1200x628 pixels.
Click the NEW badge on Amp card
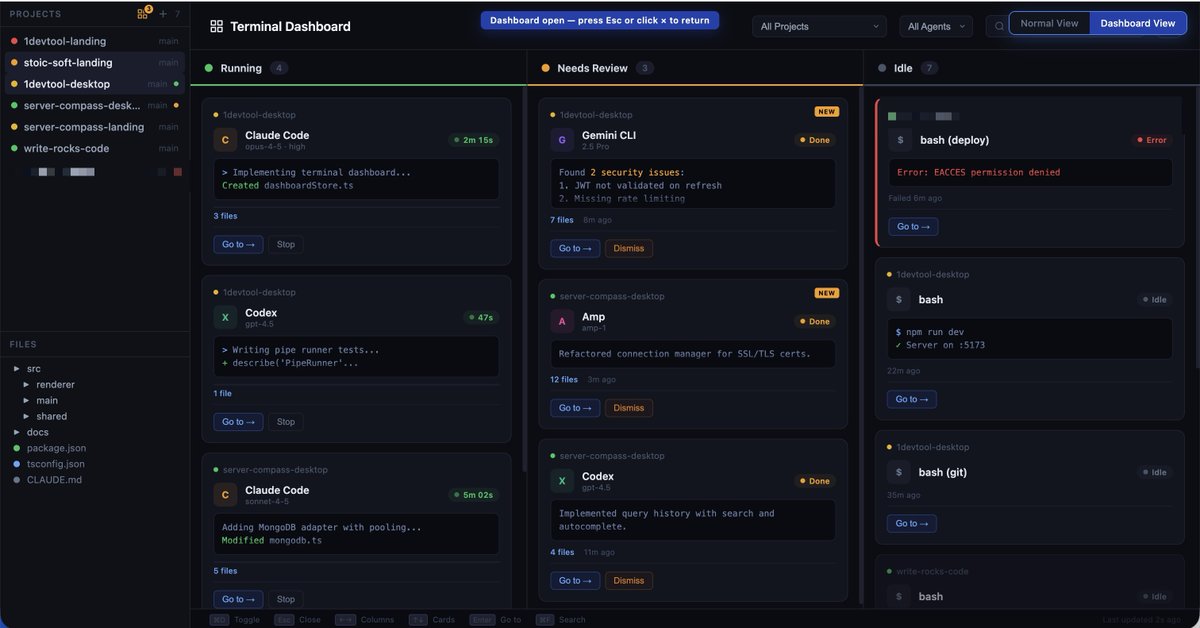[826, 293]
